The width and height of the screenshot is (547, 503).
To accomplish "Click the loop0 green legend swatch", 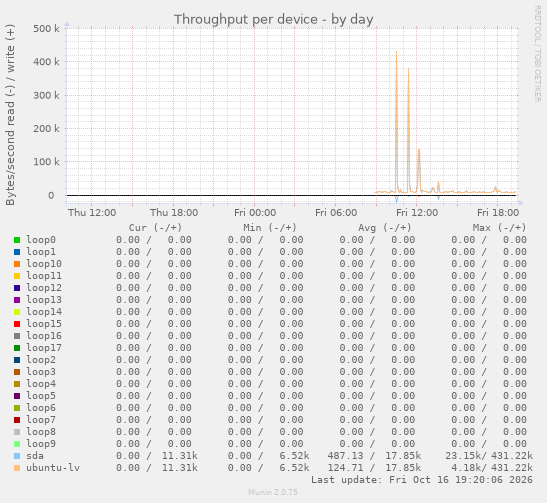I will click(x=17, y=240).
